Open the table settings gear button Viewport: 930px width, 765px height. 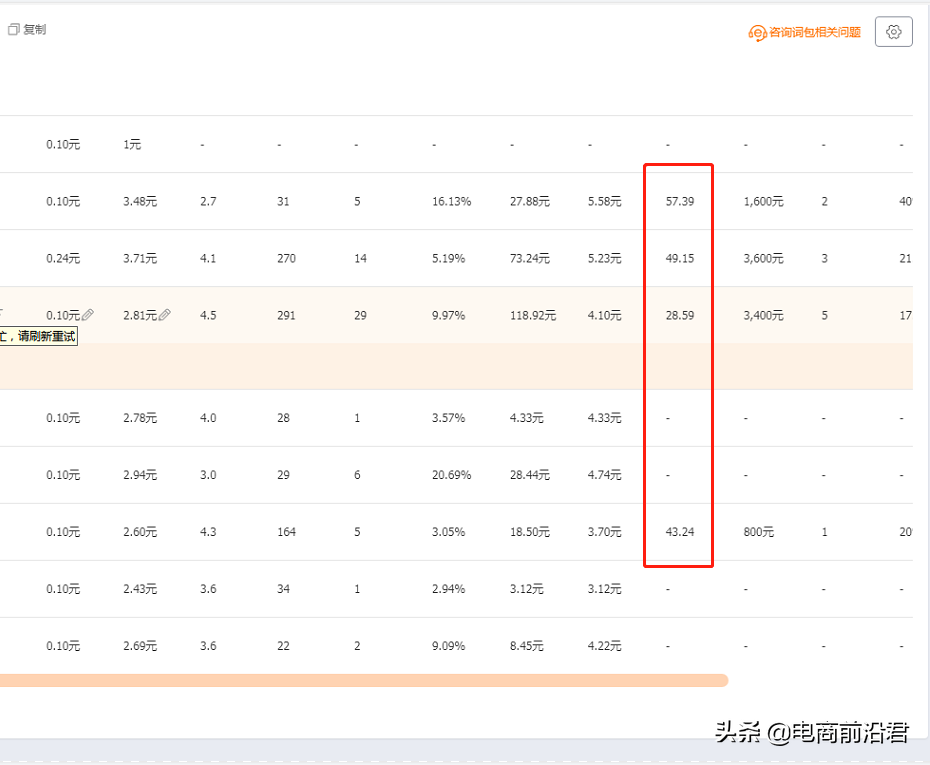[893, 31]
